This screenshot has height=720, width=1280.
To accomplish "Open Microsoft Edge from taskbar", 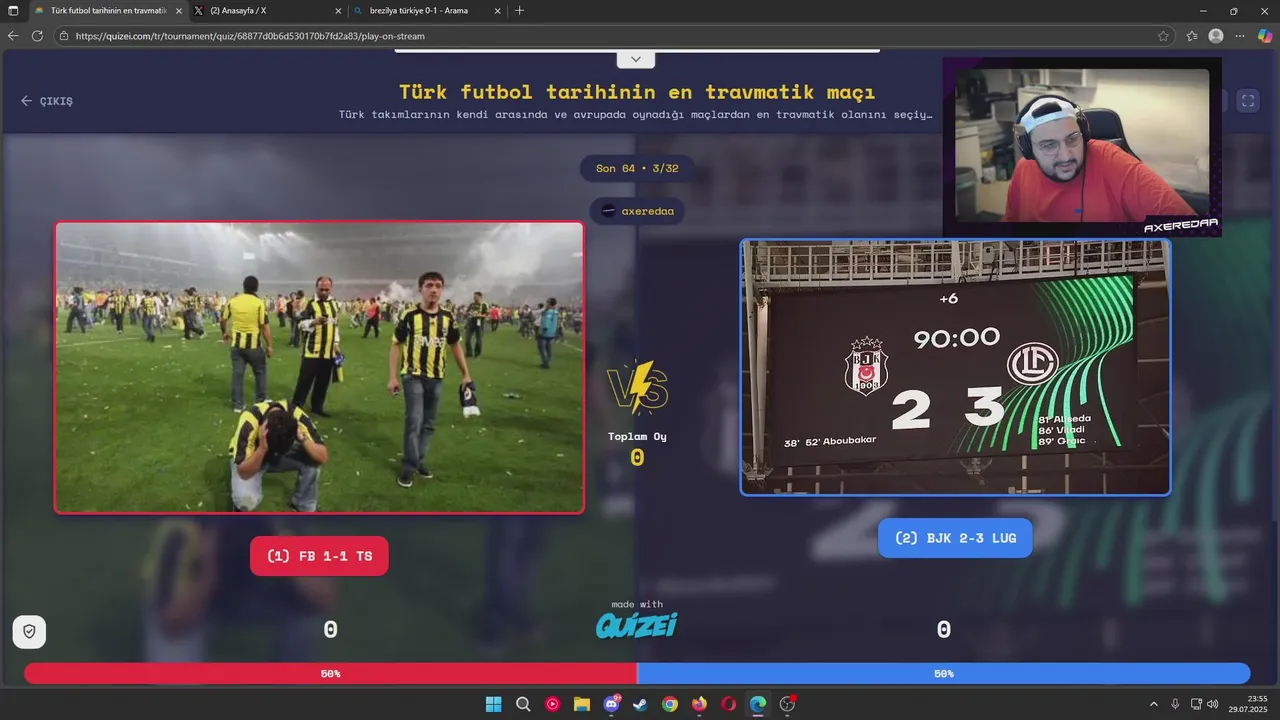I will click(x=758, y=704).
